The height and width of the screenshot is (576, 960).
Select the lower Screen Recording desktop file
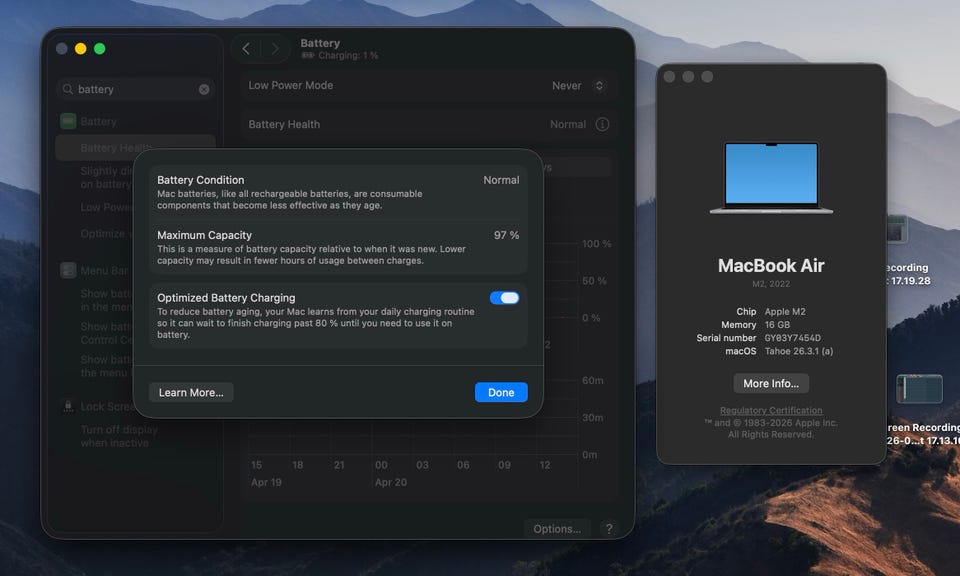coord(917,390)
